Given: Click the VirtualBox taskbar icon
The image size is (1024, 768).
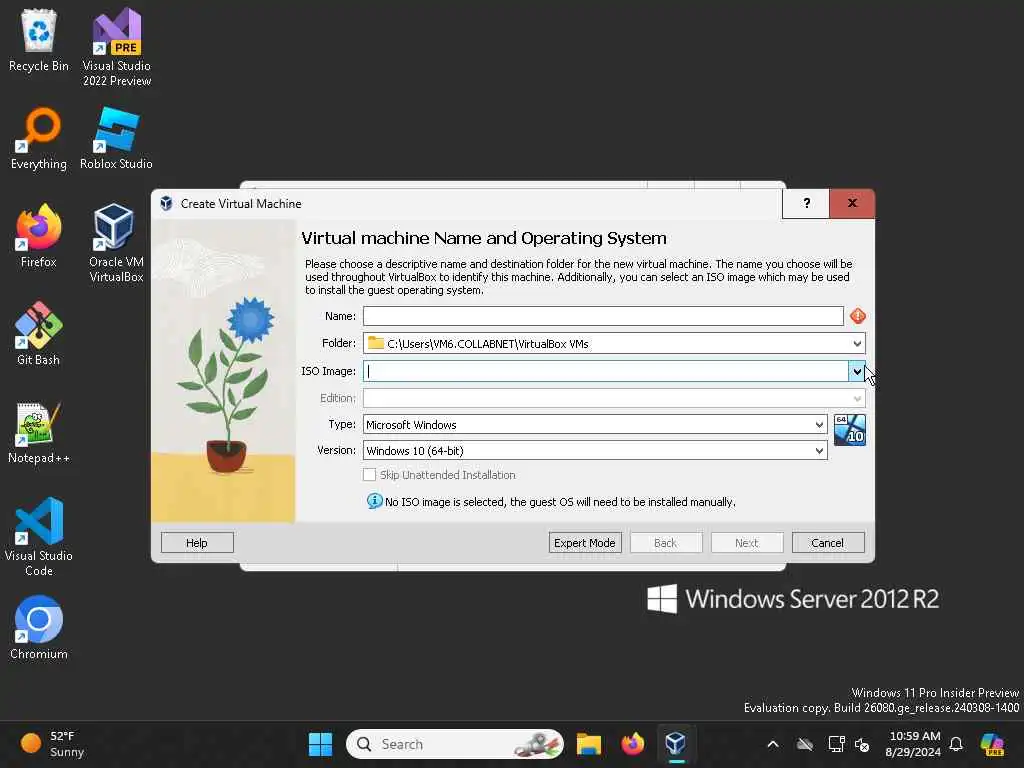Looking at the screenshot, I should (x=675, y=744).
